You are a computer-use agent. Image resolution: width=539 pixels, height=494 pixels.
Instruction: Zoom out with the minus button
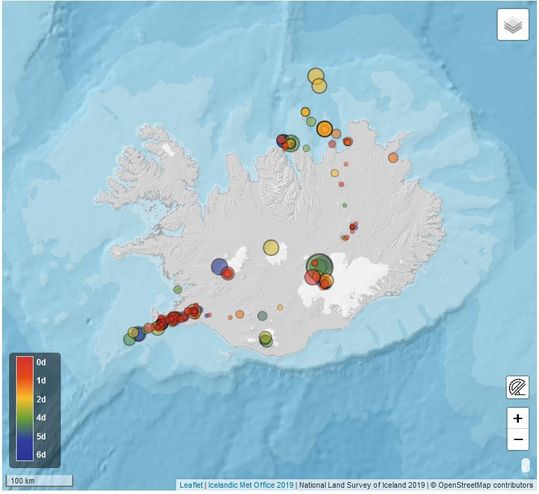[x=518, y=439]
